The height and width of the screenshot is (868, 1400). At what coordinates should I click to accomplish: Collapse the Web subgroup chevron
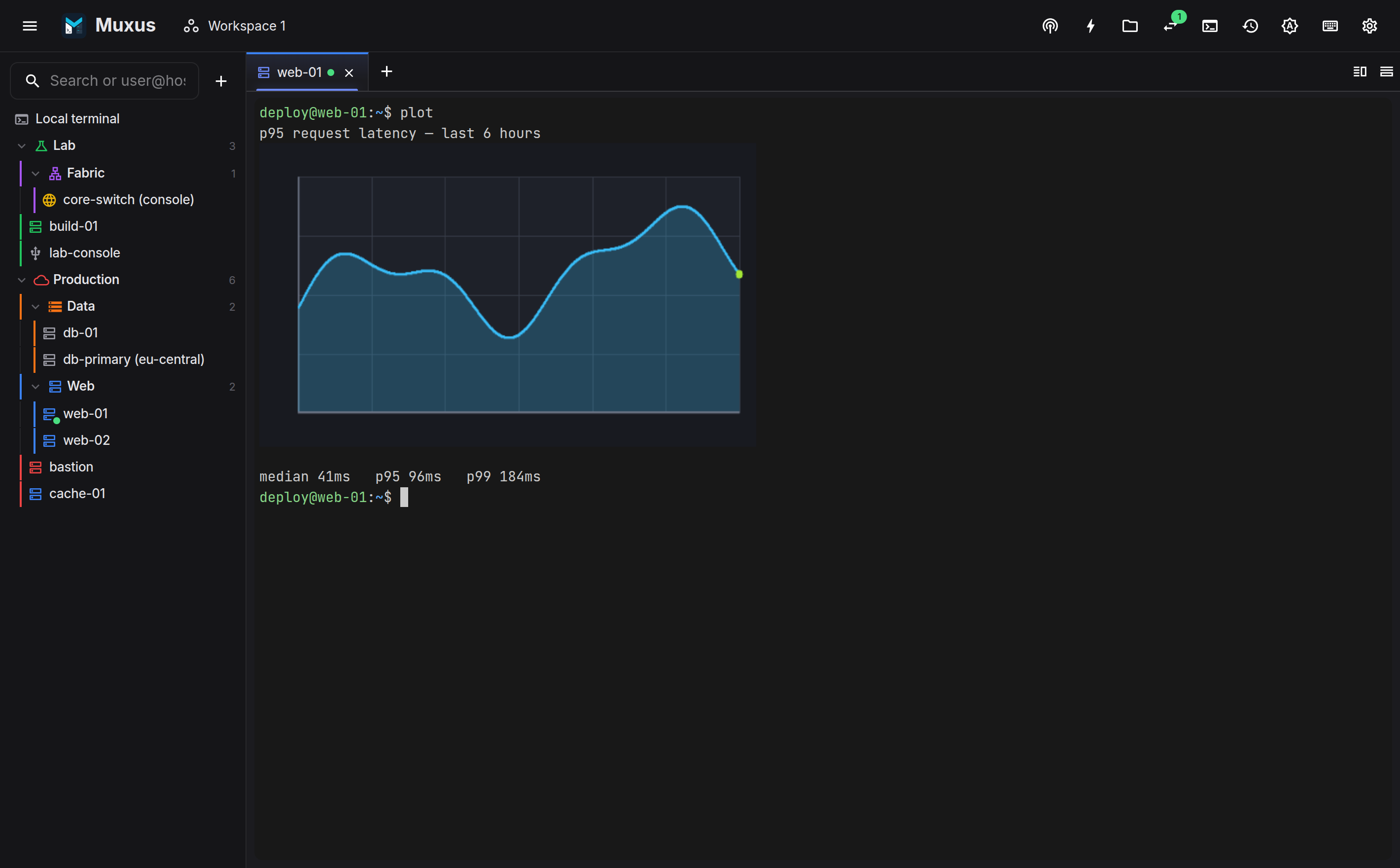35,387
